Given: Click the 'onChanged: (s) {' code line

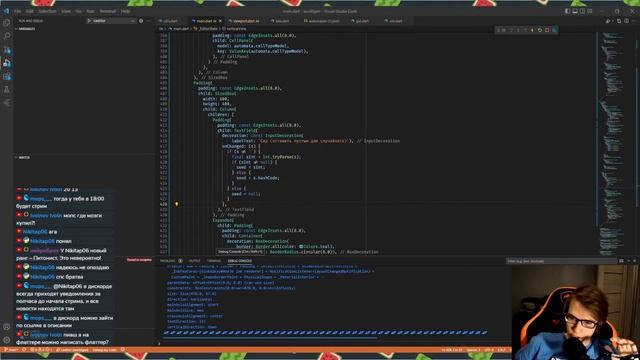Looking at the screenshot, I should [241, 146].
